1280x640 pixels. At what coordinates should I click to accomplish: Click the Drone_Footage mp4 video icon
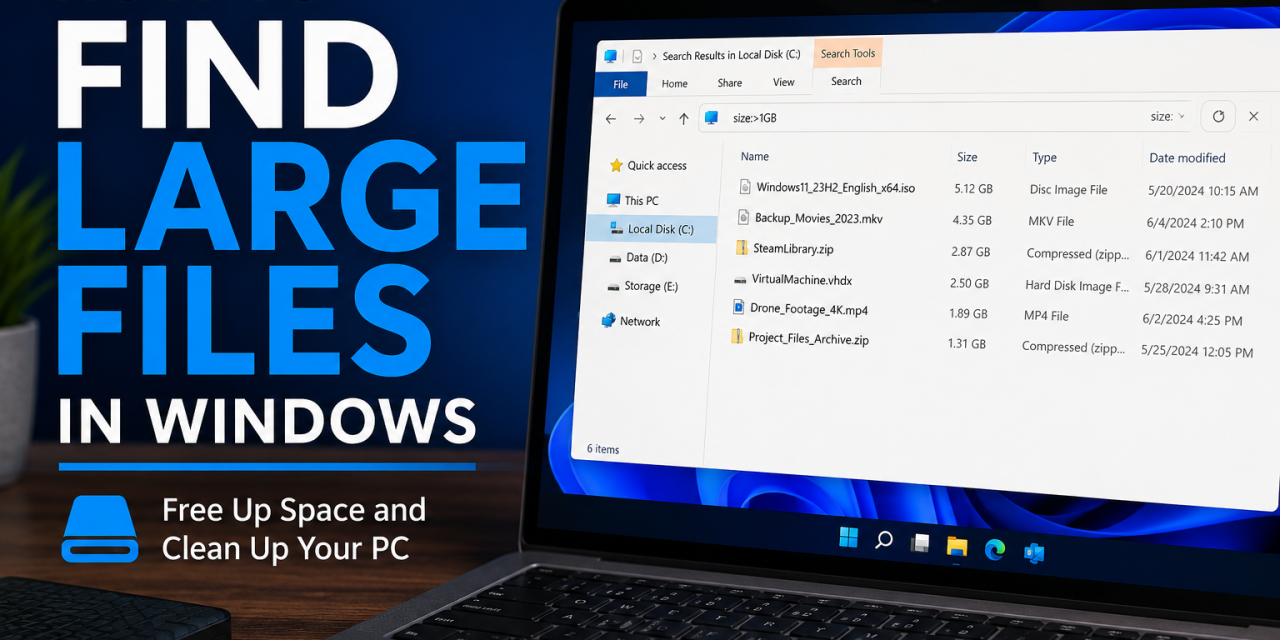tap(738, 307)
